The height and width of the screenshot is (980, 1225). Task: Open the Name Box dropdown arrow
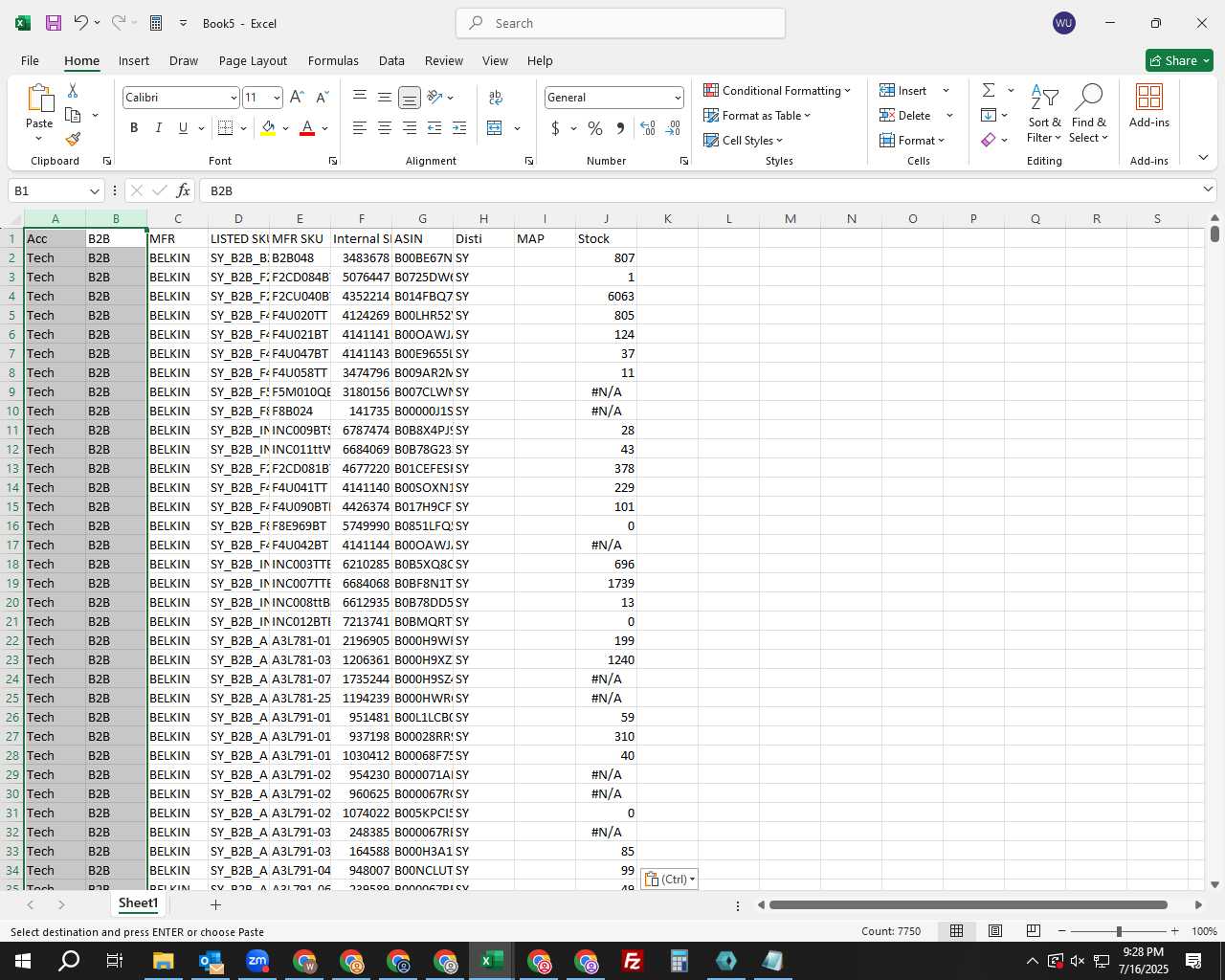click(x=94, y=190)
